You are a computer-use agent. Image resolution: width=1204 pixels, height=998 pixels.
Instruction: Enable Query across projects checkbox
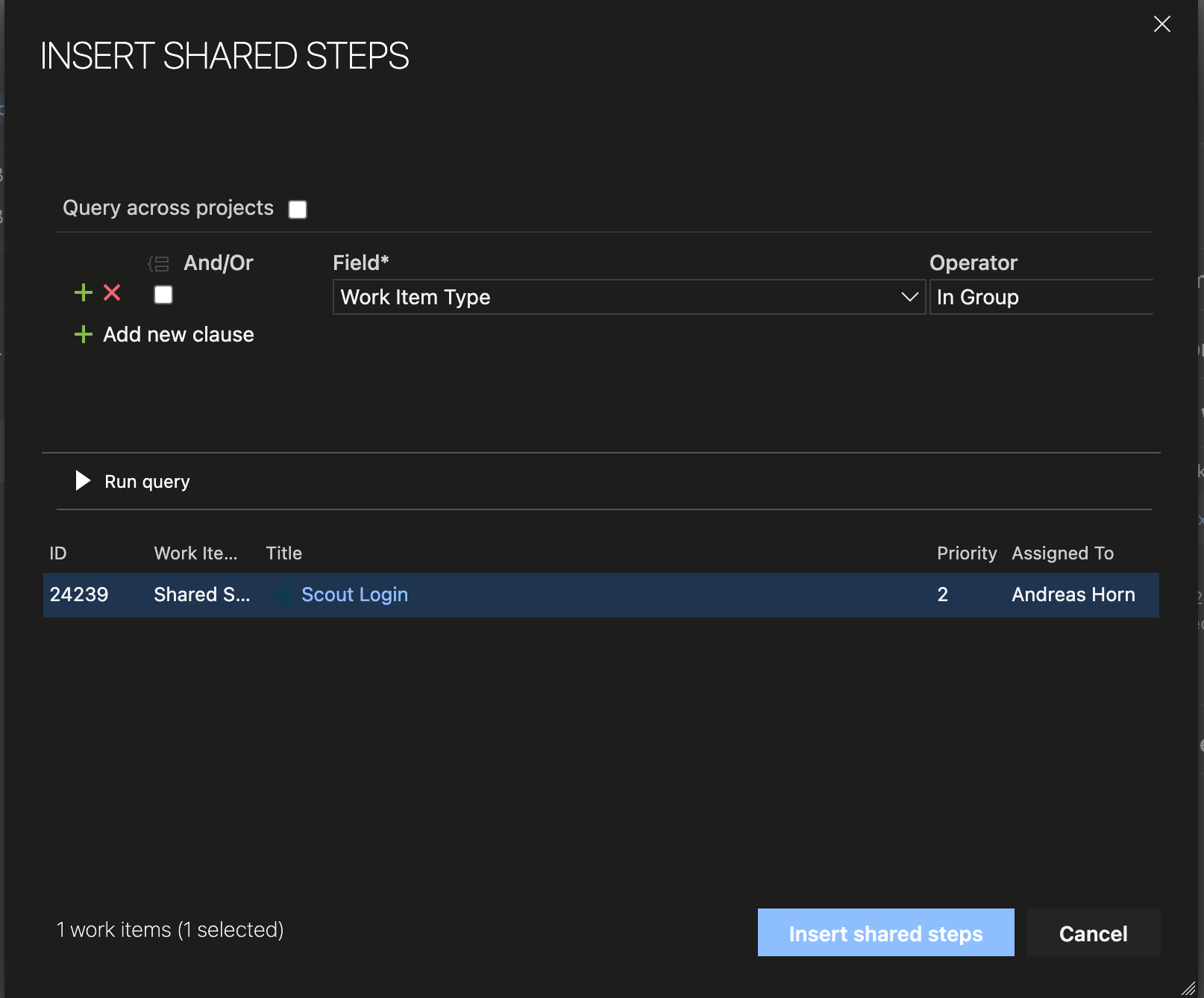point(298,210)
